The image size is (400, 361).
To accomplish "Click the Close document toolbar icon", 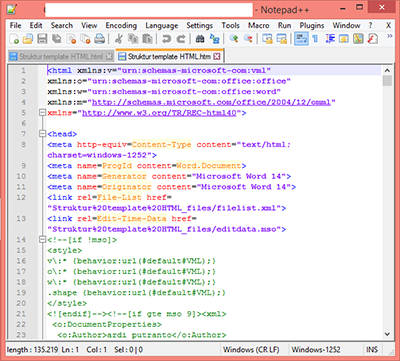I will [x=71, y=39].
